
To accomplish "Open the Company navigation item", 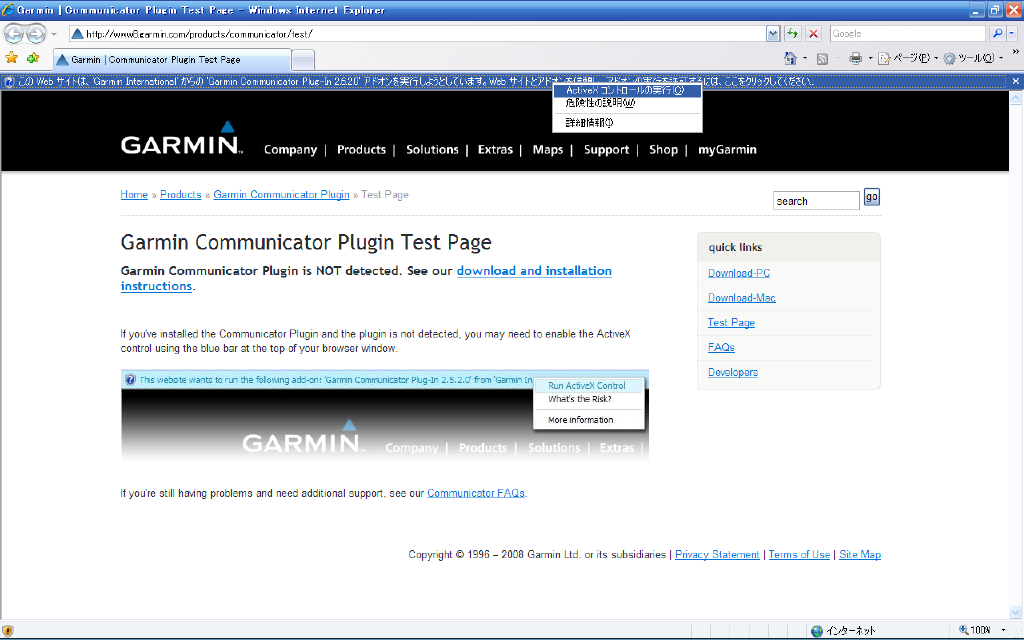I will (290, 150).
